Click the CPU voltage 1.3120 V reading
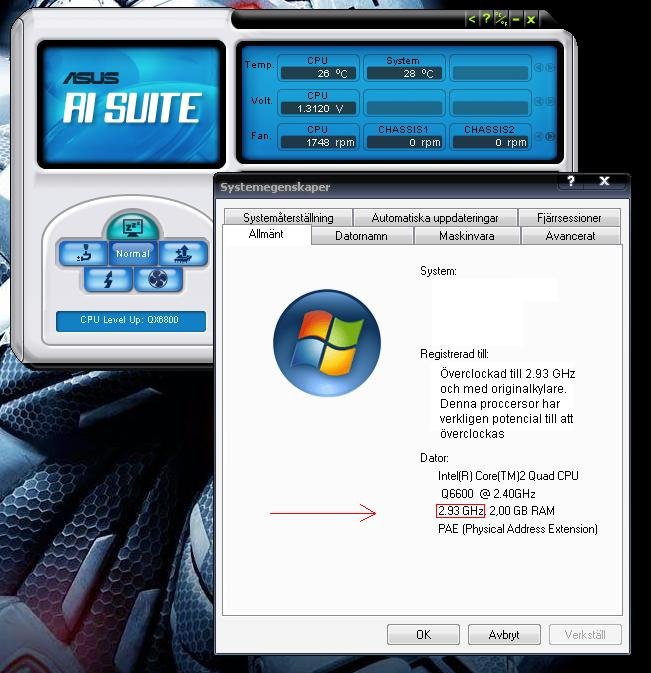Screen dimensions: 651x673 click(x=318, y=108)
